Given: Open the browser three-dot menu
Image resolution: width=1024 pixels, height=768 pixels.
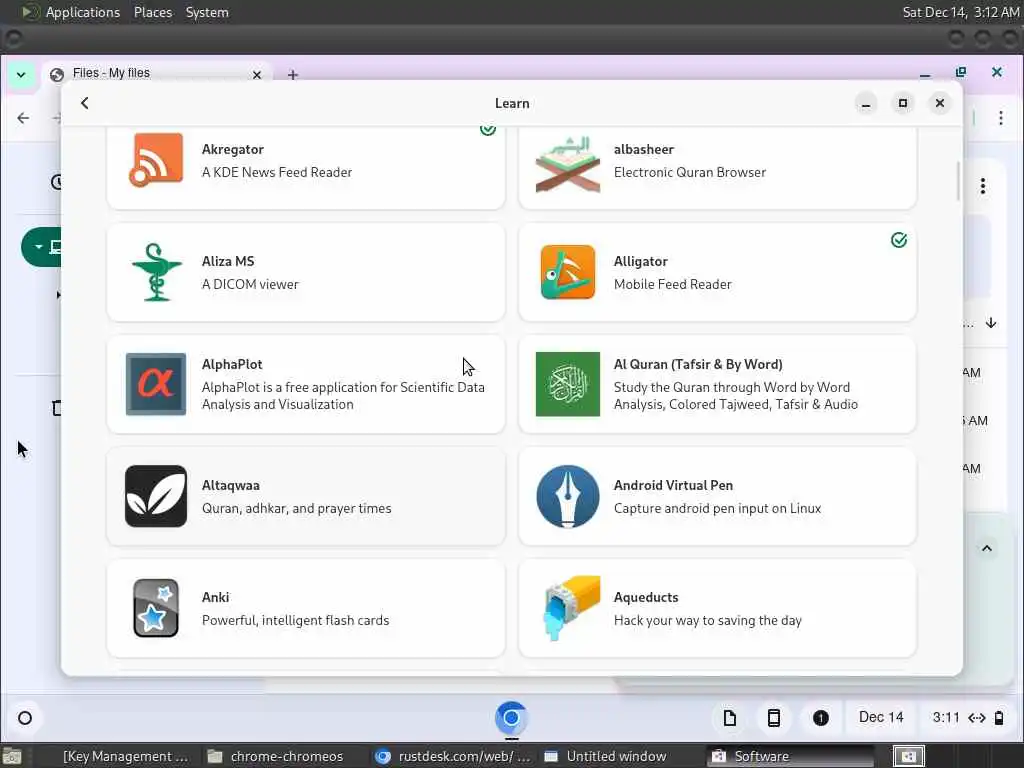Looking at the screenshot, I should [x=1000, y=118].
